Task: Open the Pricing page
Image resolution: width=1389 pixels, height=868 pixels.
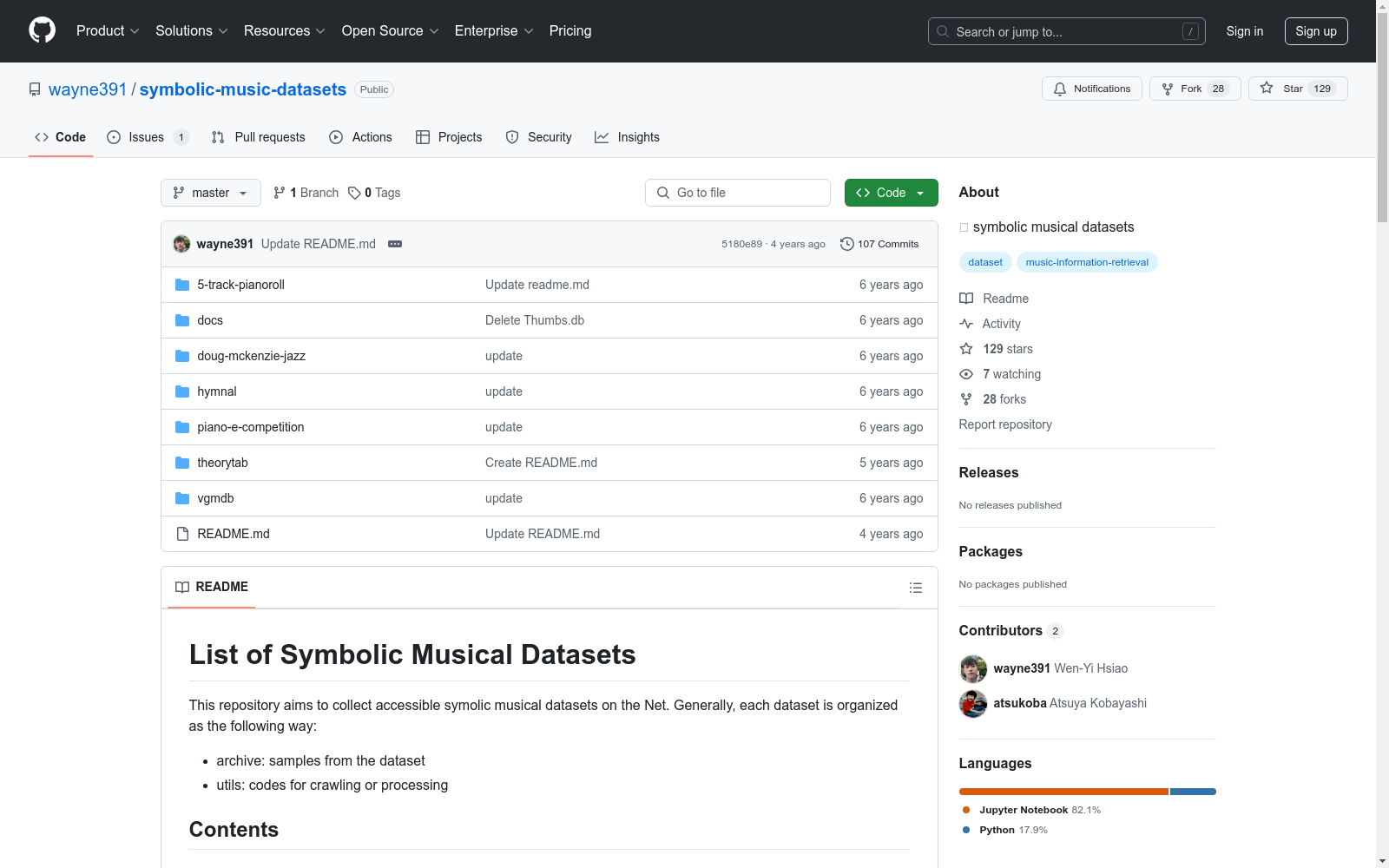Action: (570, 31)
